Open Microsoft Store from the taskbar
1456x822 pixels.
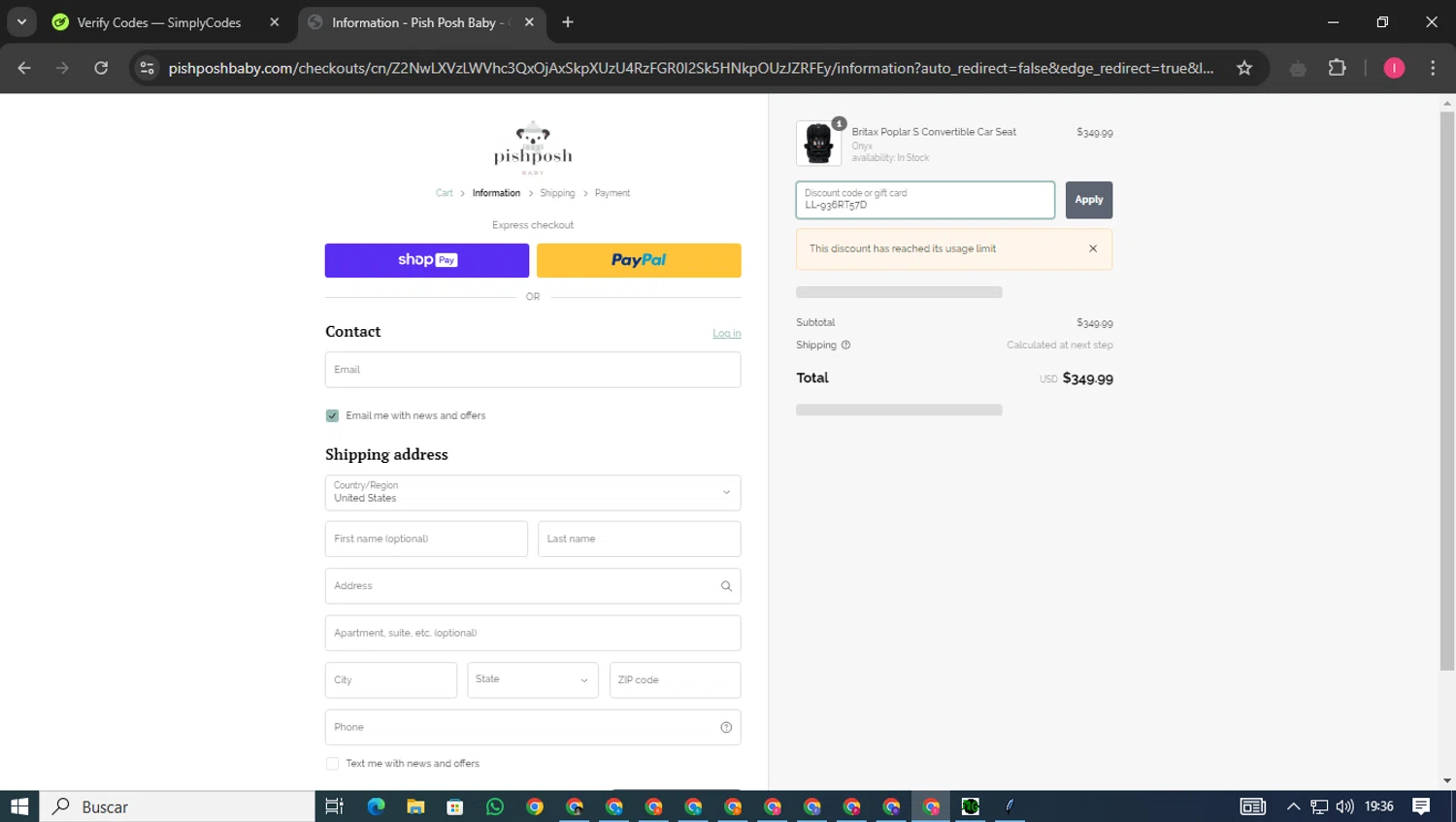pos(455,806)
